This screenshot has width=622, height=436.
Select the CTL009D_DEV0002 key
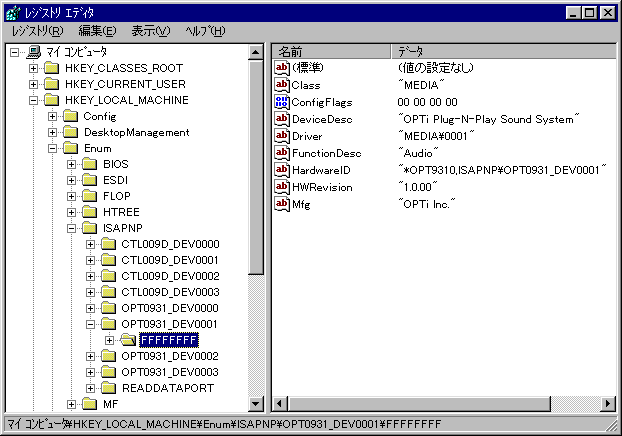tap(170, 276)
